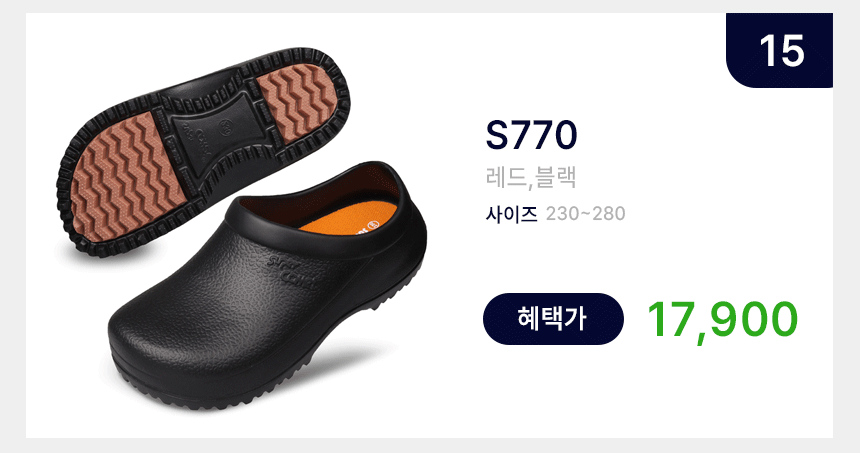Screen dimensions: 860x453
Task: Select the 레드,블랙 color text
Action: (x=531, y=177)
